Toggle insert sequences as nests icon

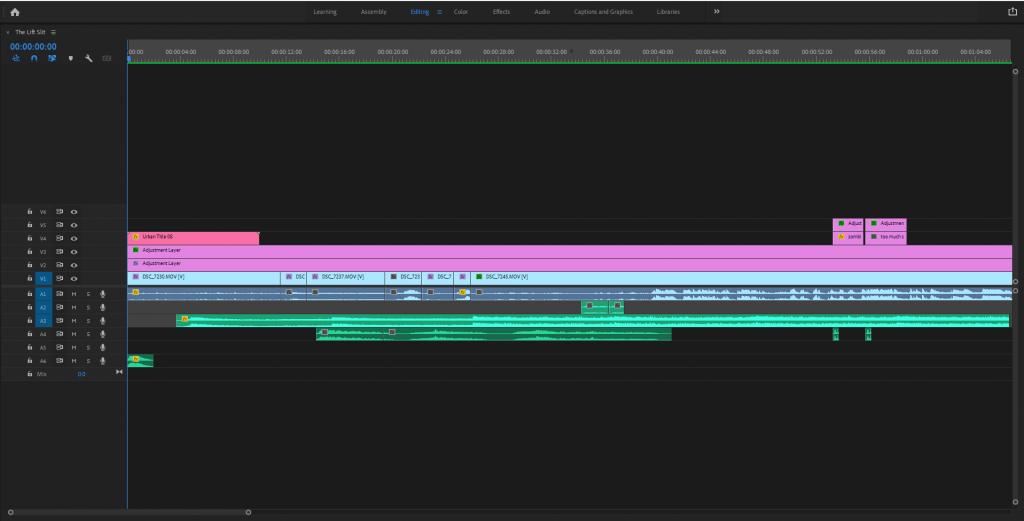click(x=16, y=59)
